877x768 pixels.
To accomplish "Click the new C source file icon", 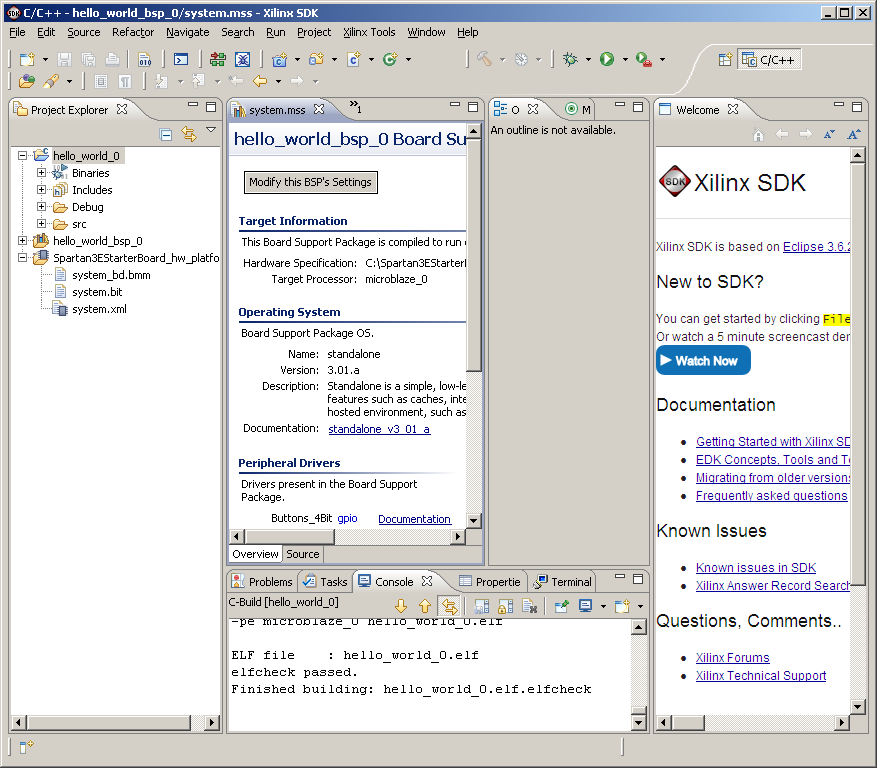I will [353, 59].
